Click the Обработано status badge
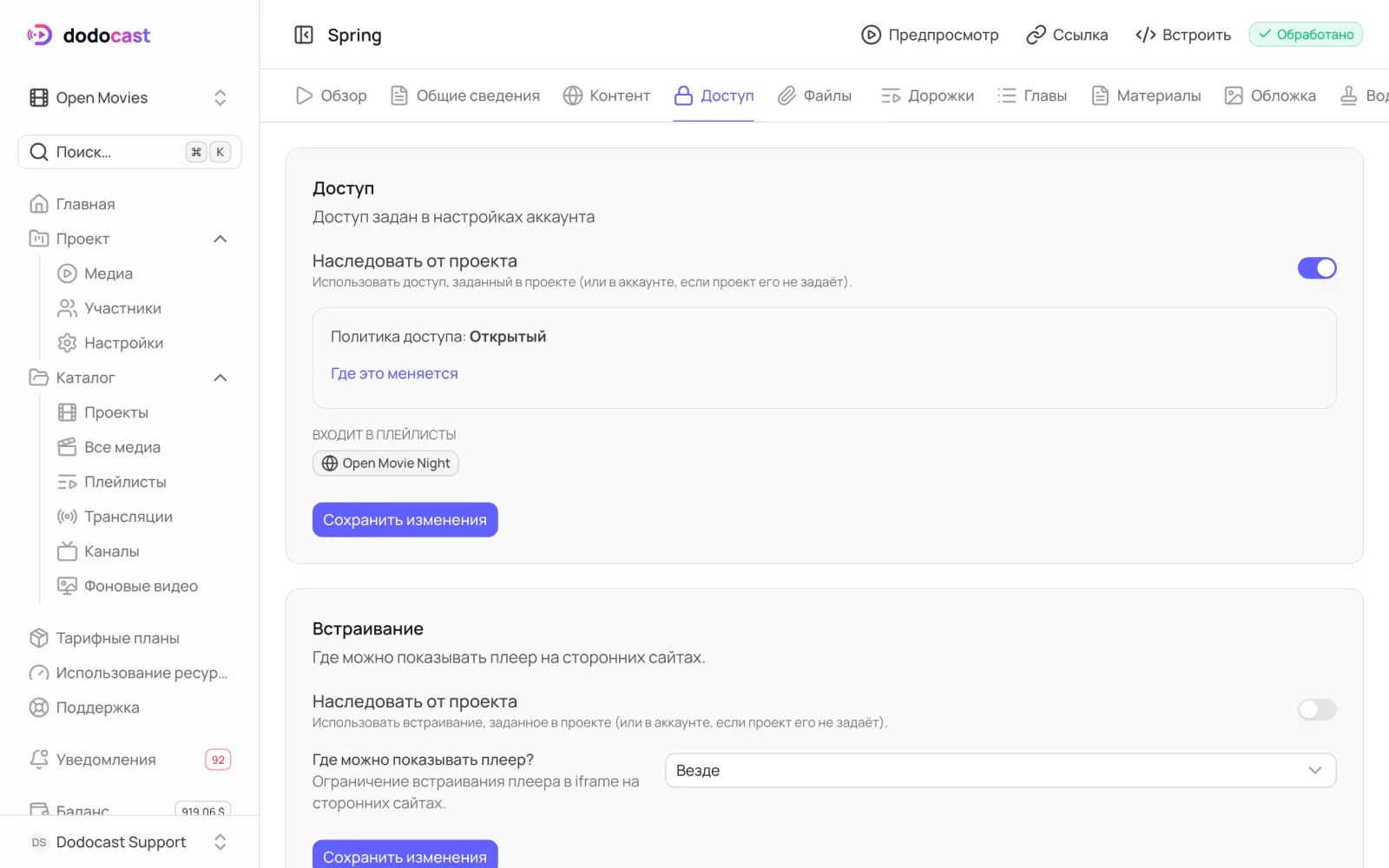Image resolution: width=1389 pixels, height=868 pixels. point(1306,35)
